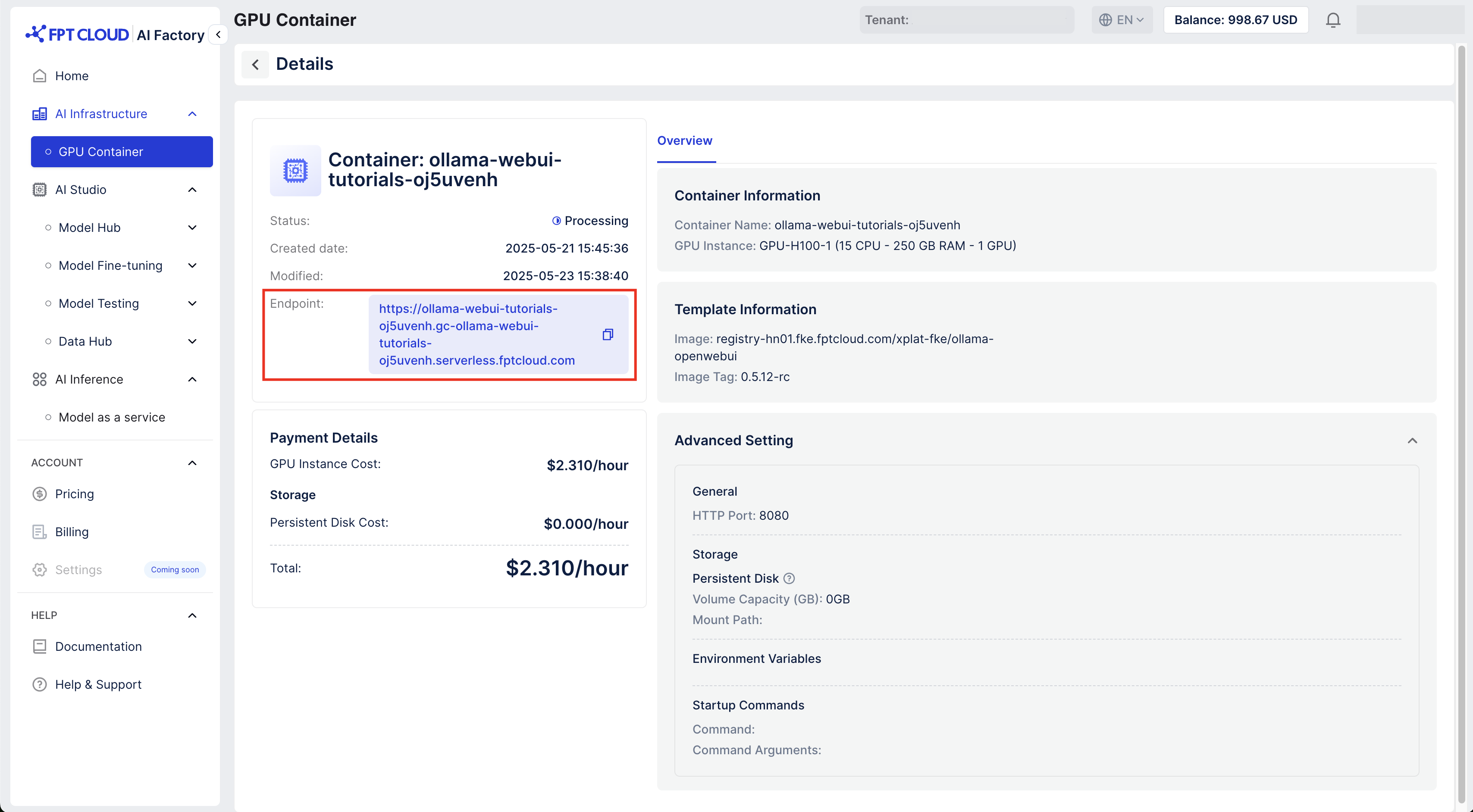Collapse the AI Infrastructure section
Screen dimensions: 1473x812
[x=193, y=114]
